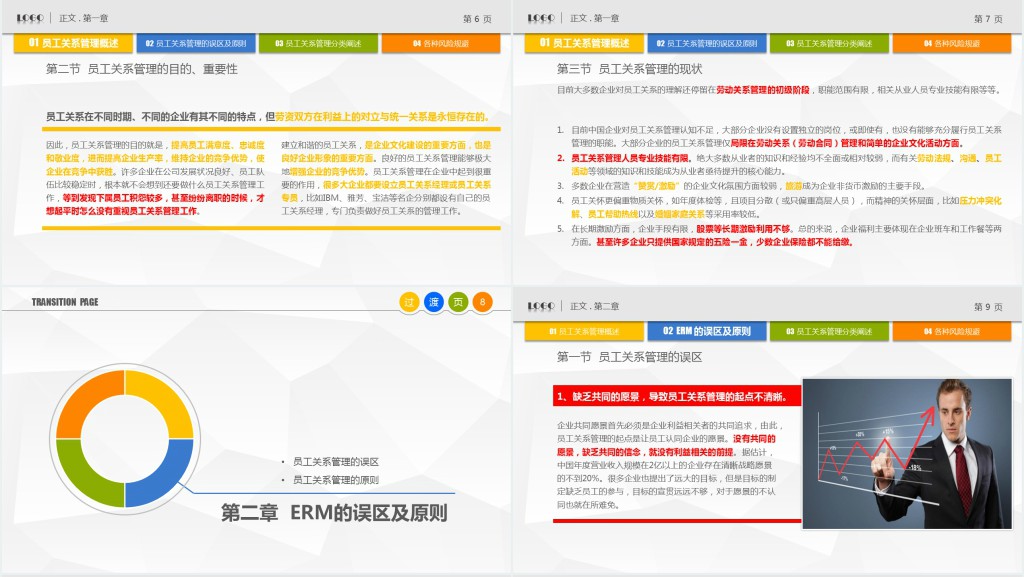Select the orange 8 circle on transition page
The width and height of the screenshot is (1024, 577).
(x=483, y=302)
